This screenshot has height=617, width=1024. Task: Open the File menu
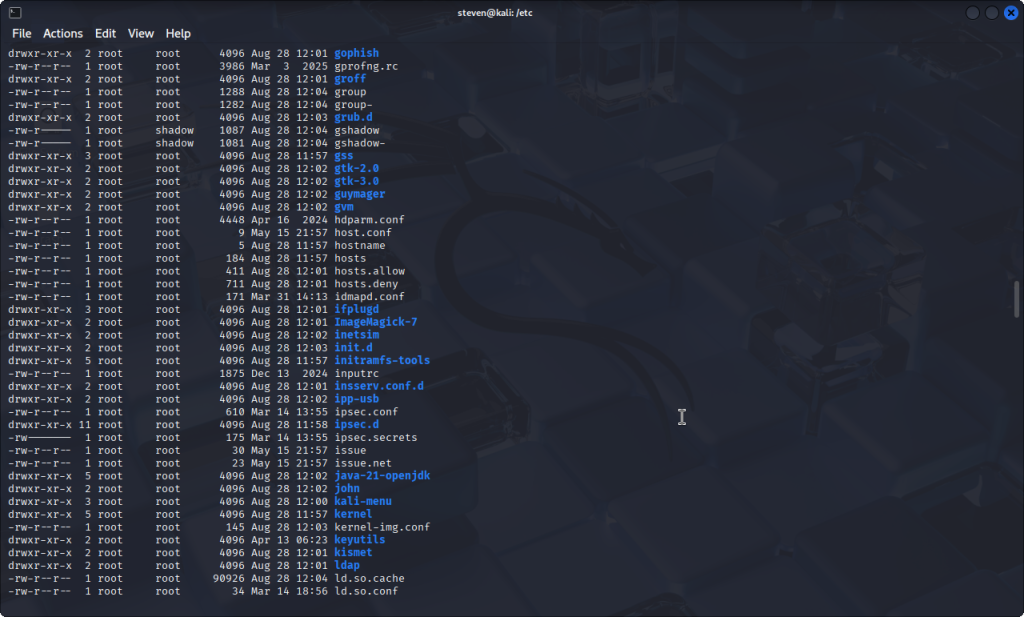pos(21,33)
